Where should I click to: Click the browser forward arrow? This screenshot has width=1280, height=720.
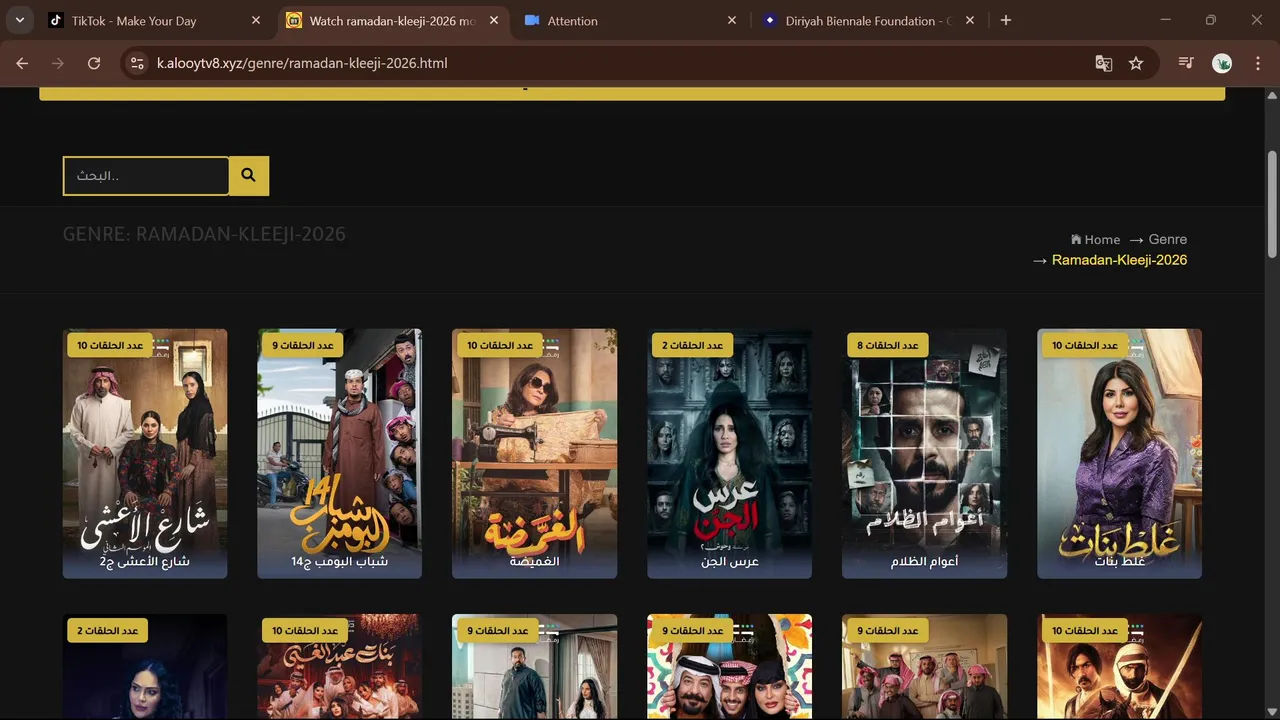58,63
